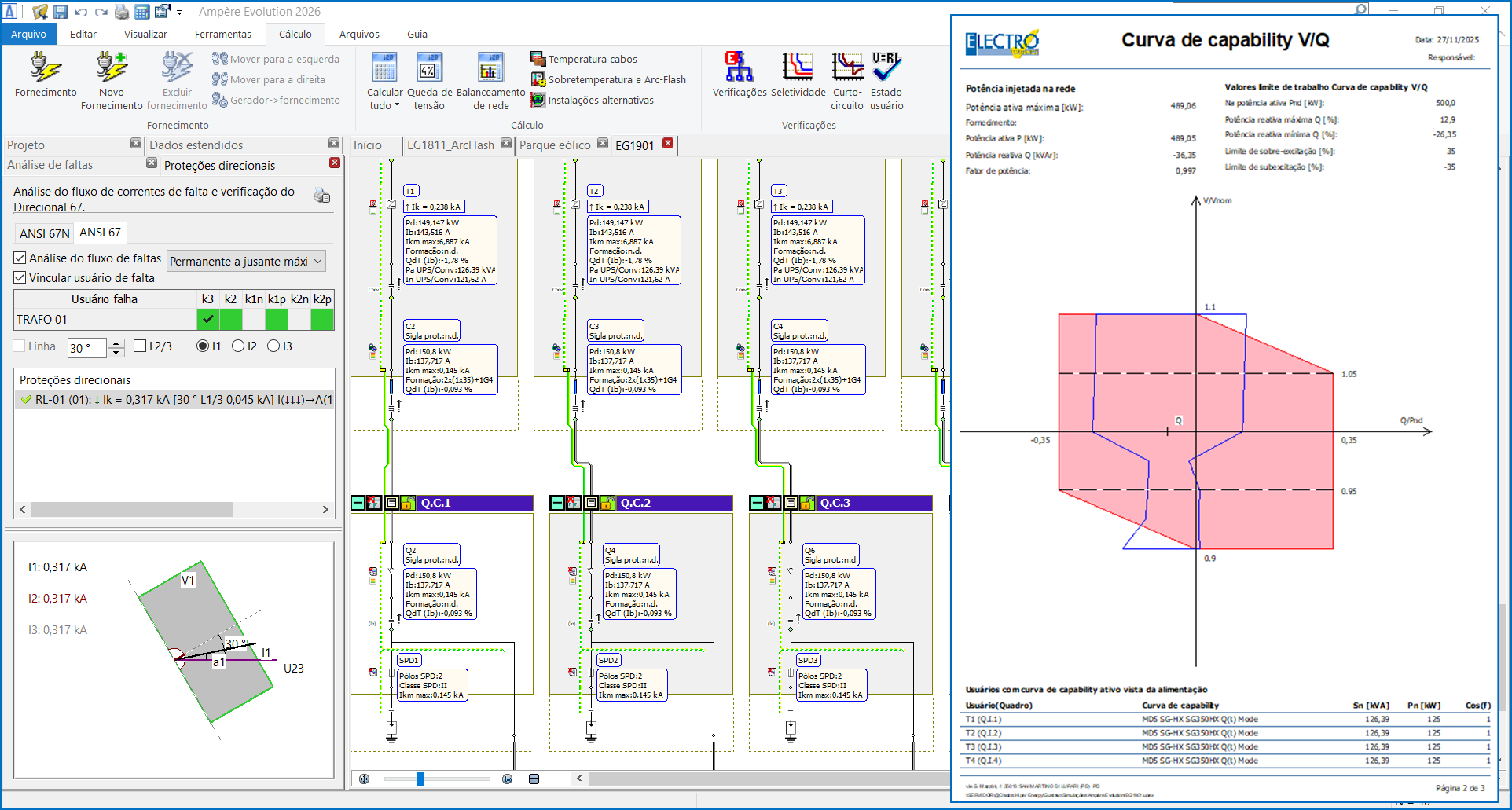
Task: Click Instalações alternativas button
Action: (538, 100)
